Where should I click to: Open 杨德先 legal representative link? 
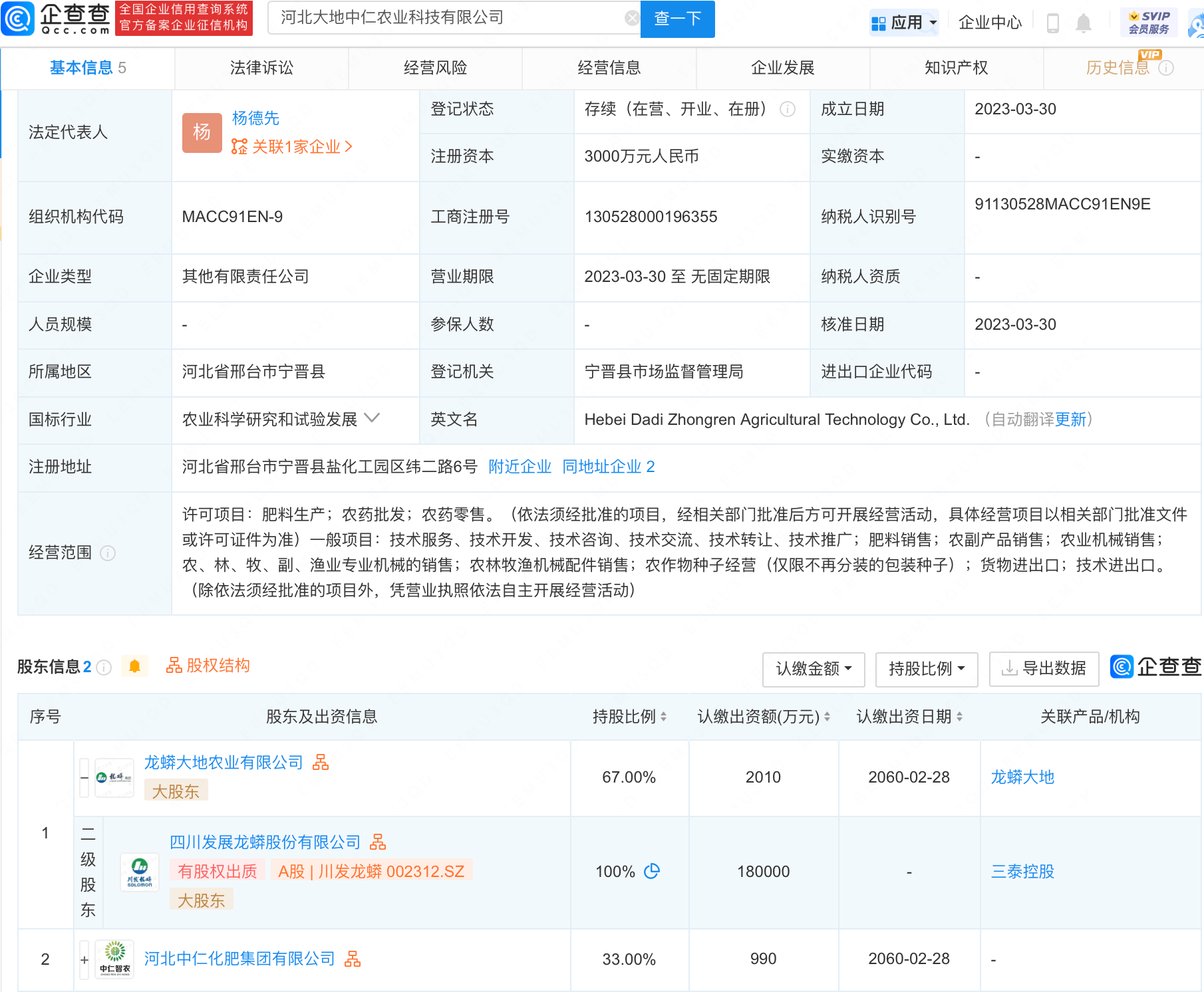[255, 118]
